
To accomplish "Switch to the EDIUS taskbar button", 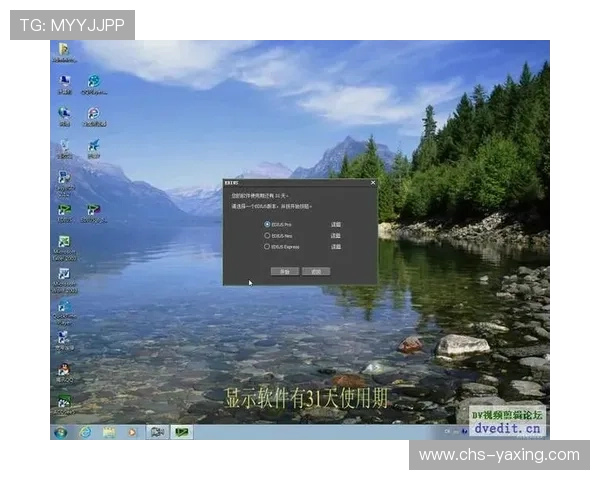I will click(183, 432).
